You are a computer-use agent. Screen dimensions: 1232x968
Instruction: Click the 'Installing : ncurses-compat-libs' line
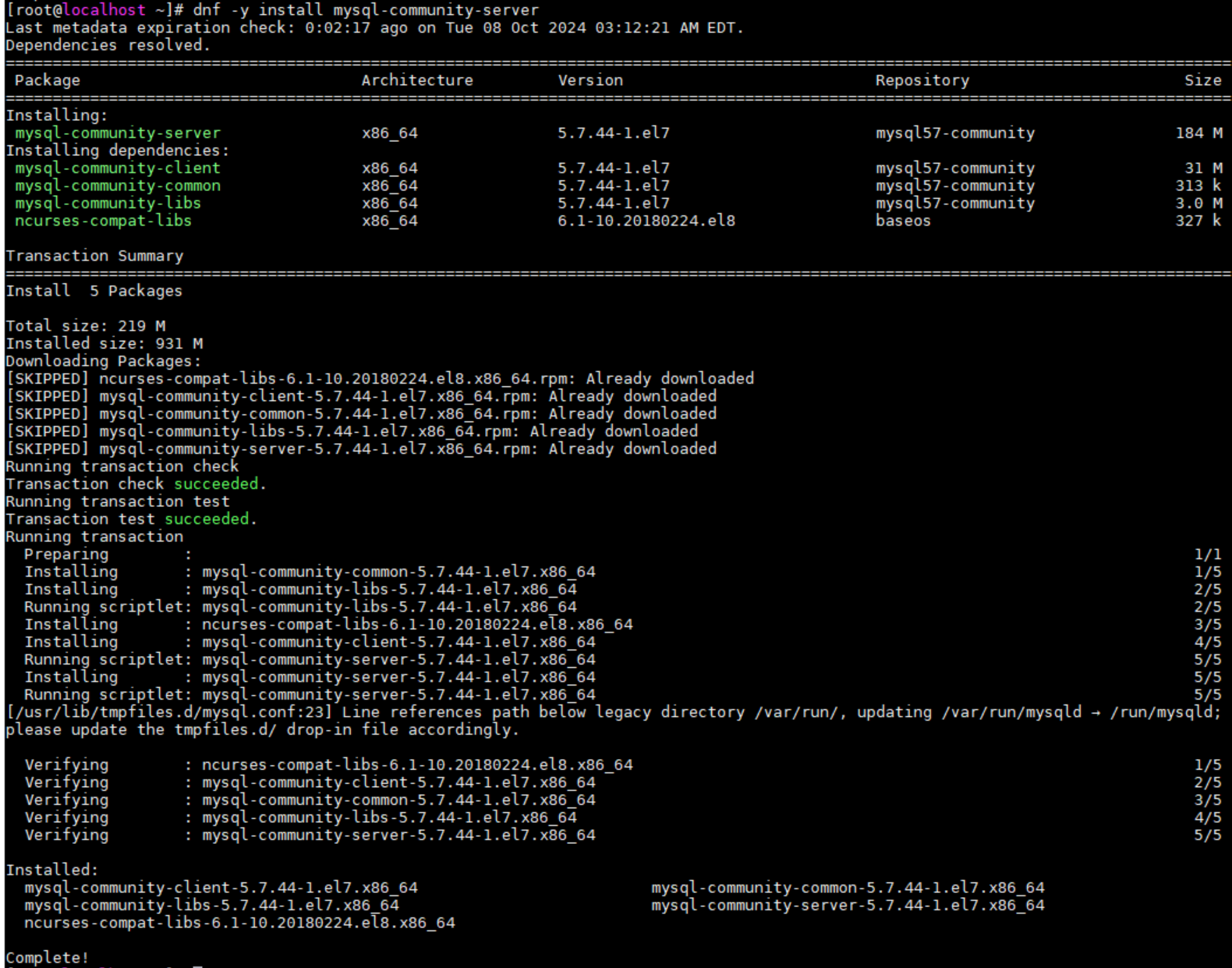tap(622, 625)
